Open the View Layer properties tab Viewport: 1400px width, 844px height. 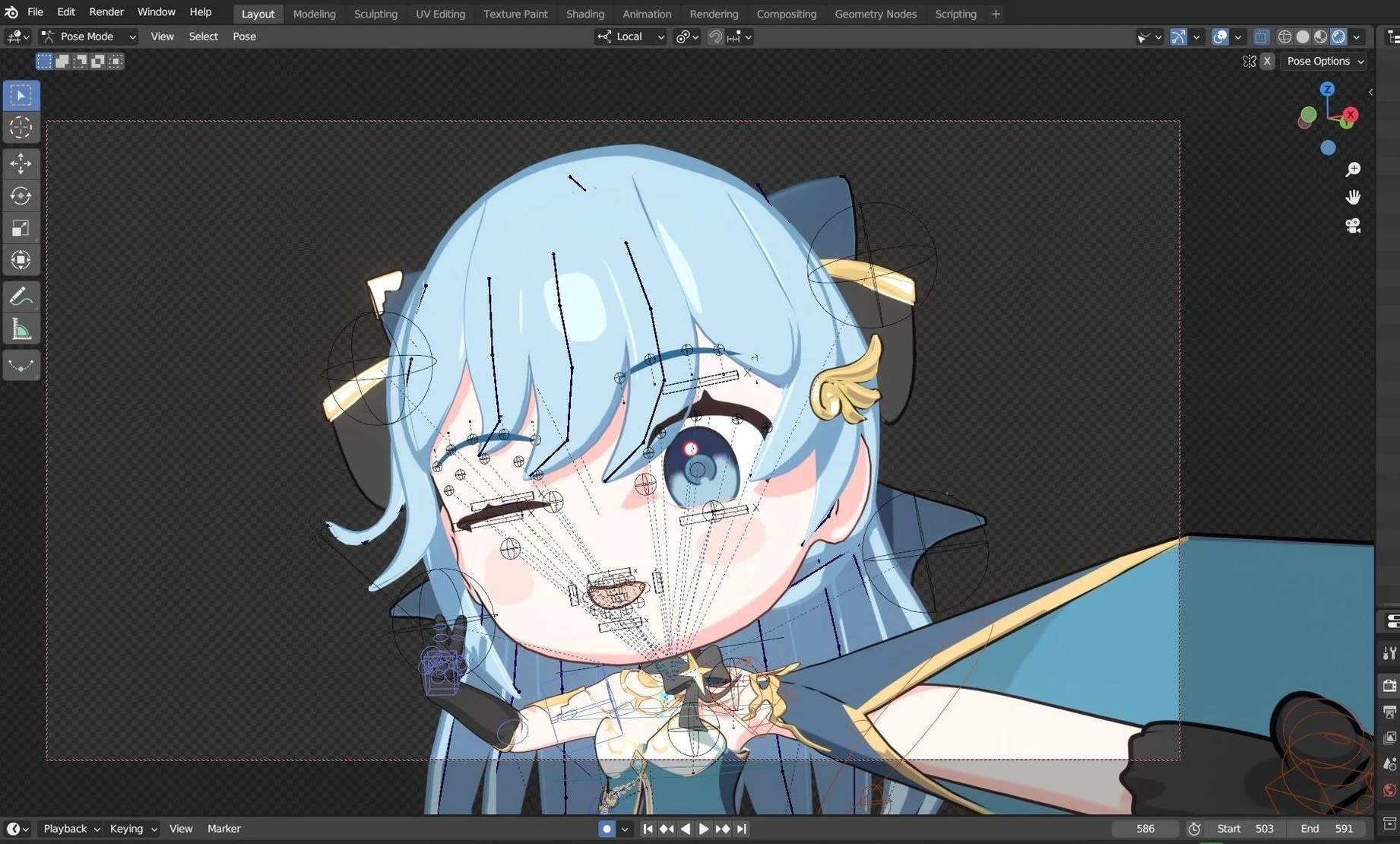pyautogui.click(x=1389, y=738)
